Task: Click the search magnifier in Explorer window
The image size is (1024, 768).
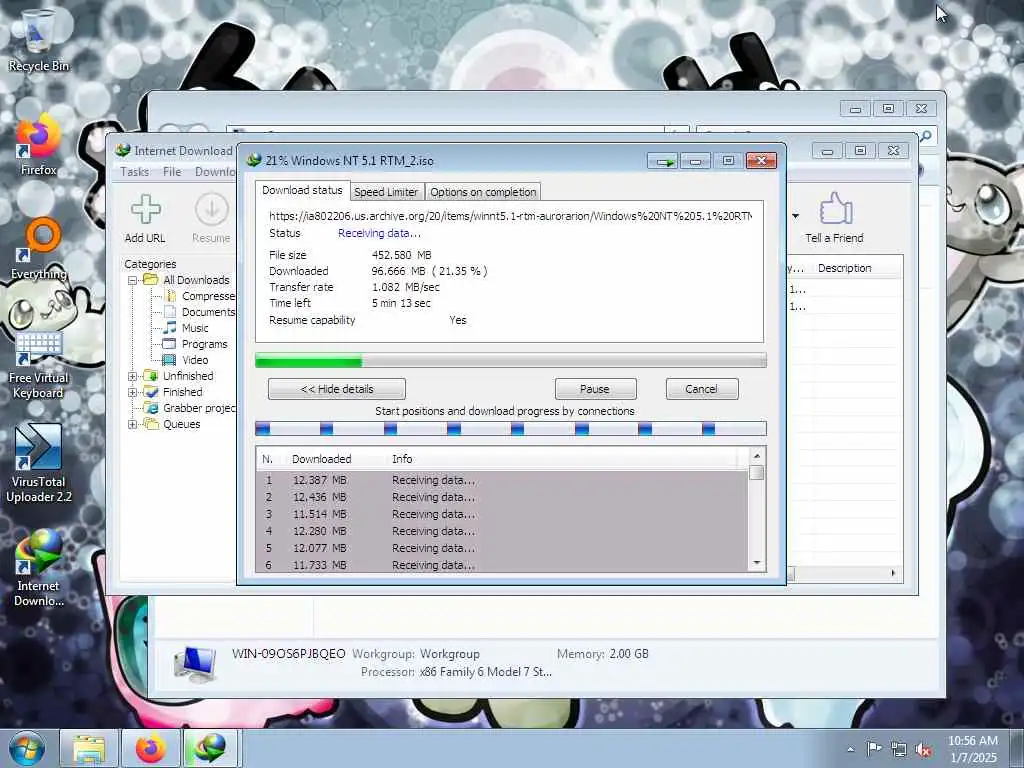Action: (x=926, y=136)
